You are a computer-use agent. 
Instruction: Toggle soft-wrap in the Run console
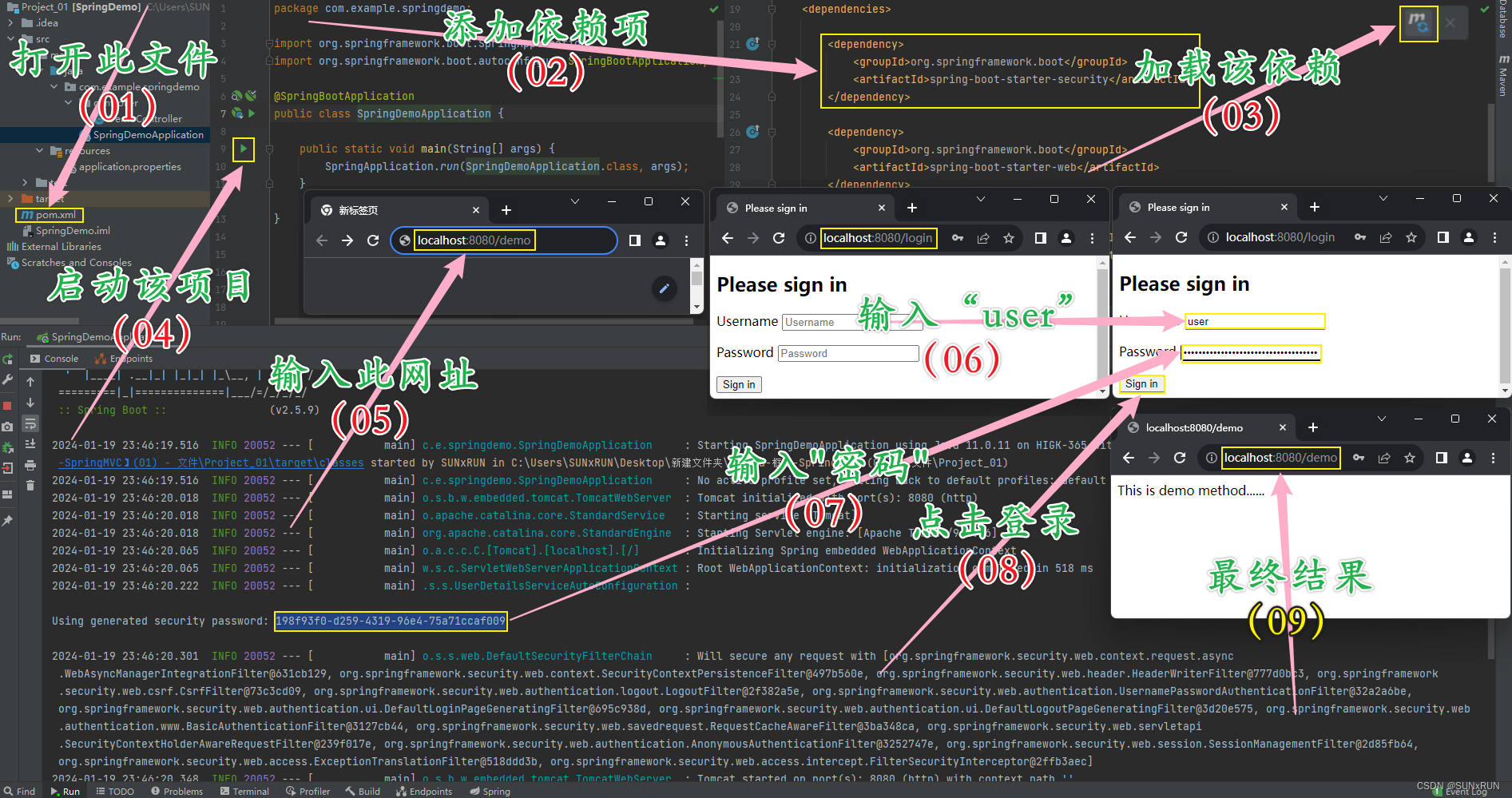click(x=30, y=423)
